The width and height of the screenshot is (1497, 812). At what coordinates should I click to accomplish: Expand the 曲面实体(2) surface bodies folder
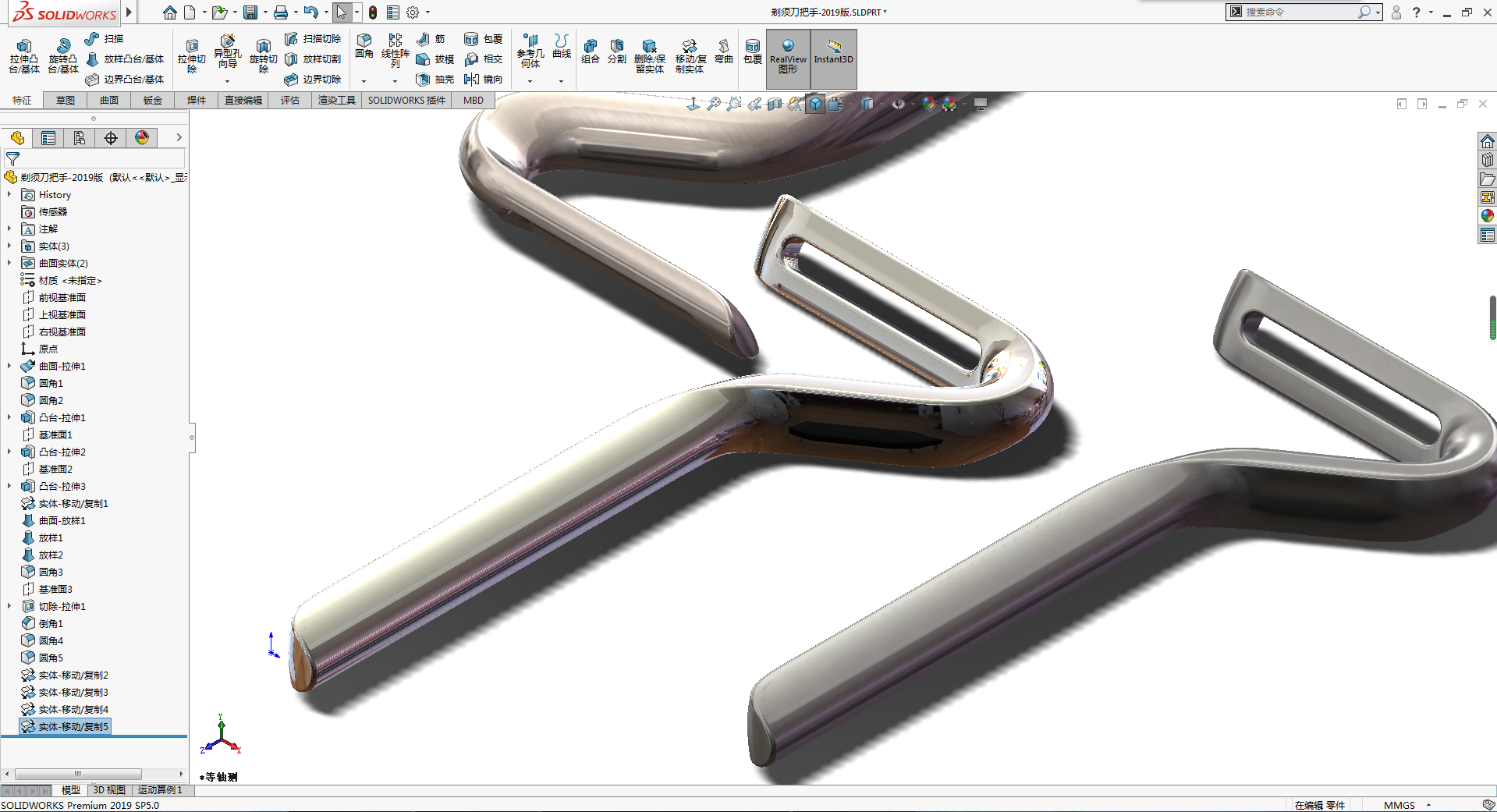click(x=9, y=263)
